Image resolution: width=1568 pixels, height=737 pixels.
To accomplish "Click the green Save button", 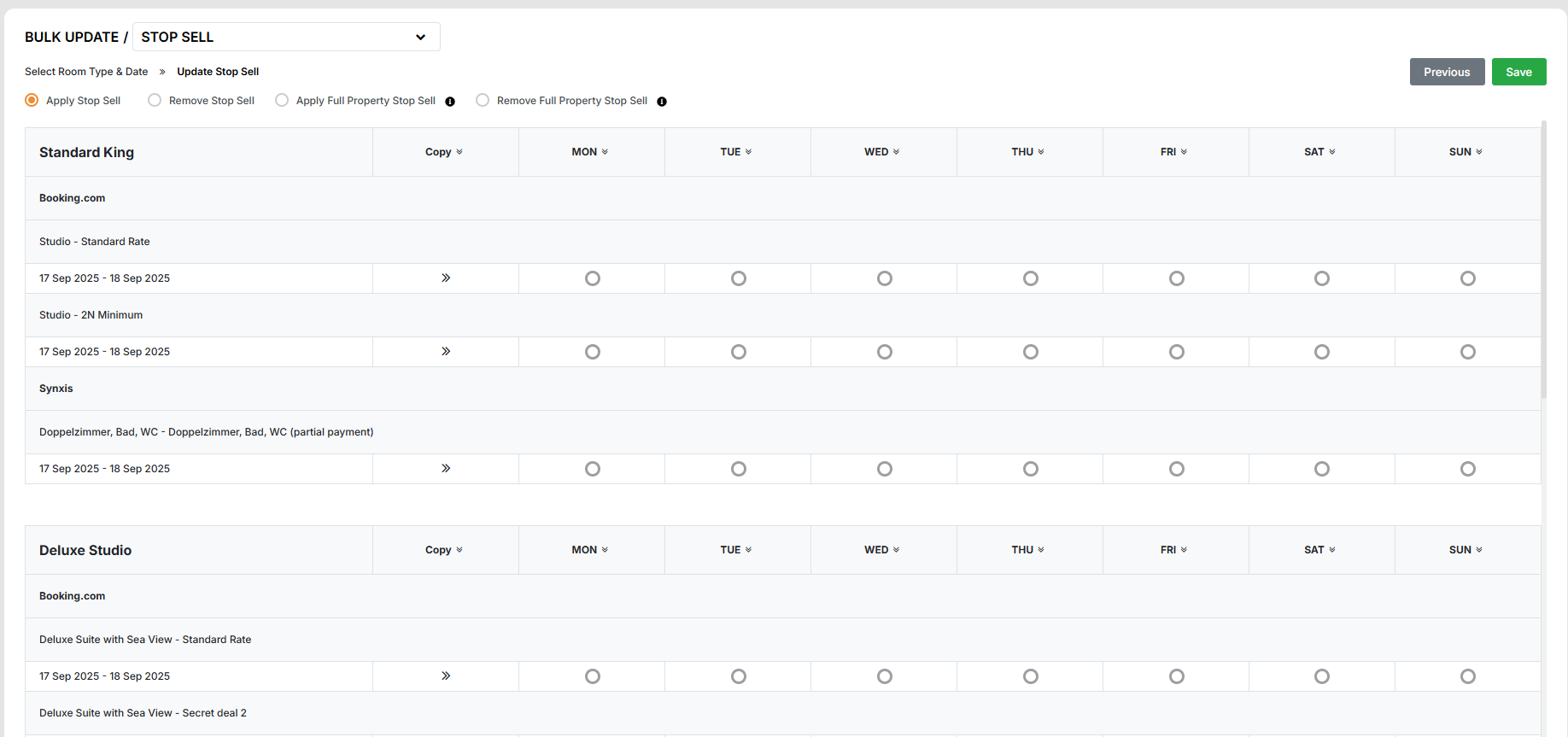I will coord(1518,72).
